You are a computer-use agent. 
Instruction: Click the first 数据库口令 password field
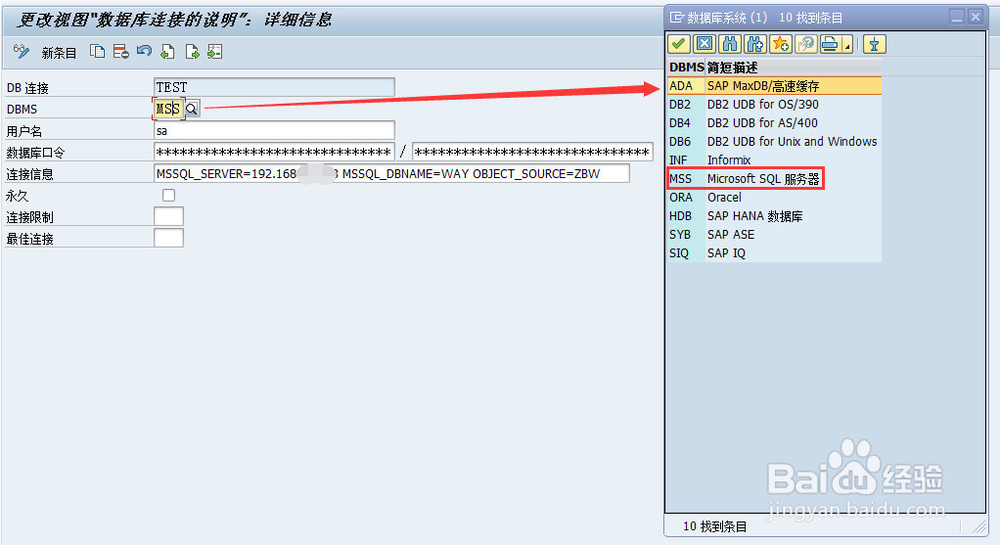(274, 152)
